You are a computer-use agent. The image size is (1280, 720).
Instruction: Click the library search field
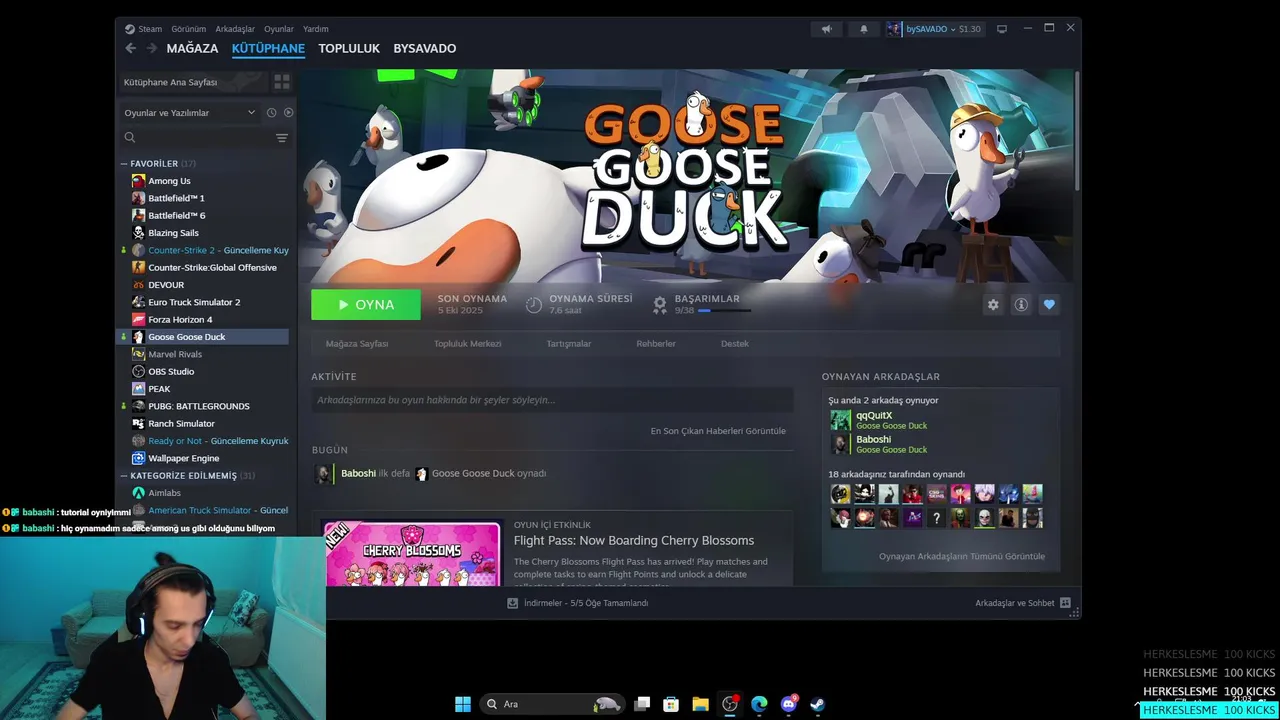[x=195, y=138]
